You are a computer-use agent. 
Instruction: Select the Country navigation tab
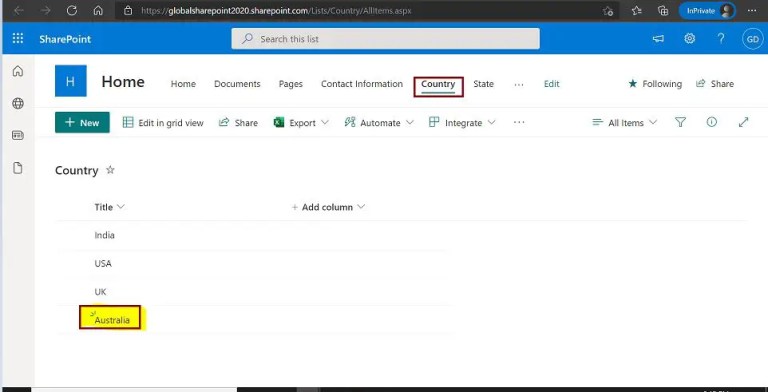pyautogui.click(x=438, y=84)
